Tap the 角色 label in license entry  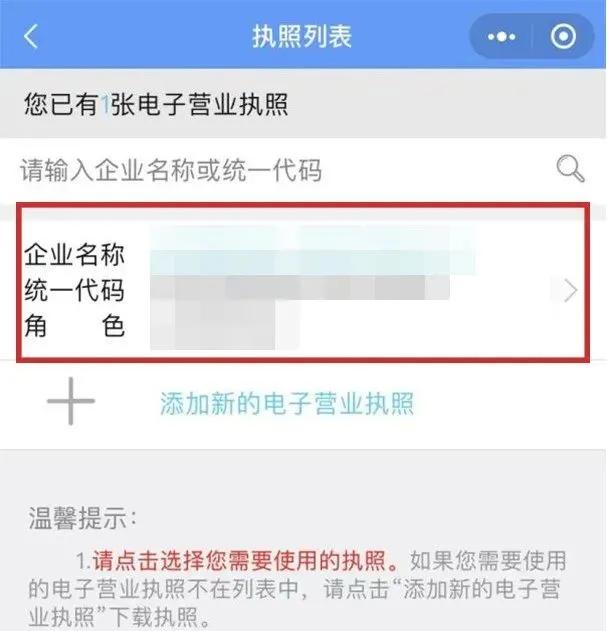coord(74,325)
